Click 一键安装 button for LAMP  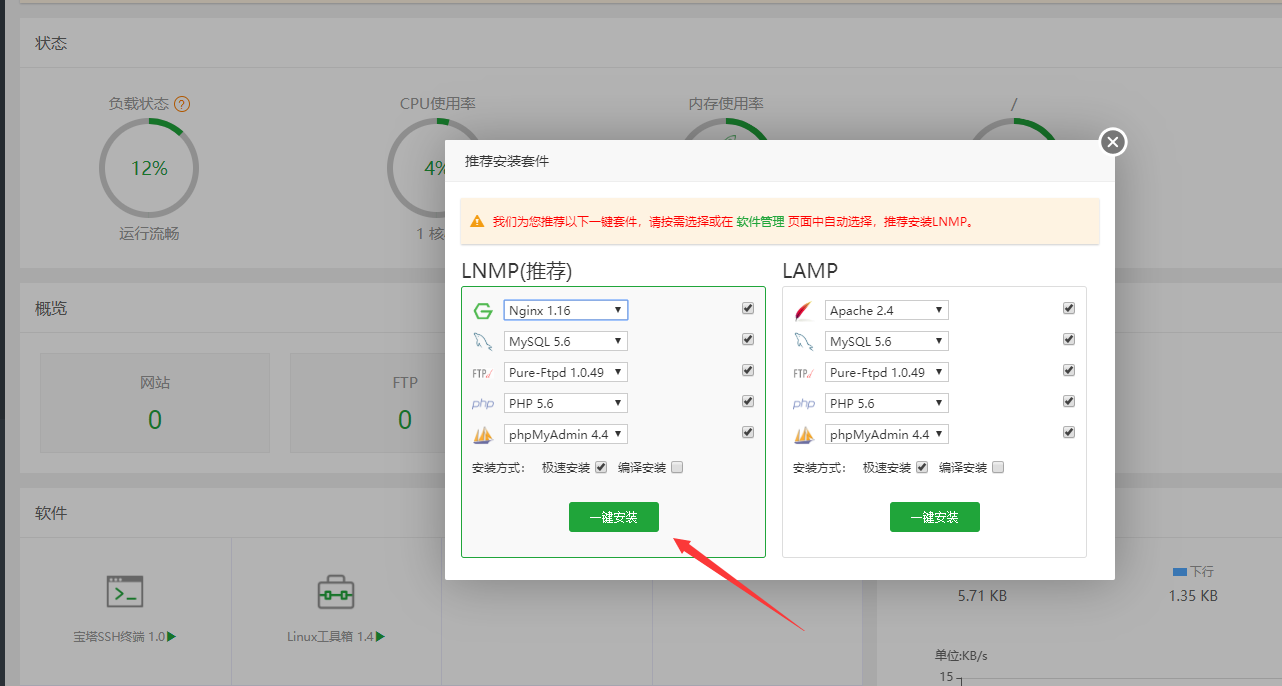coord(935,517)
